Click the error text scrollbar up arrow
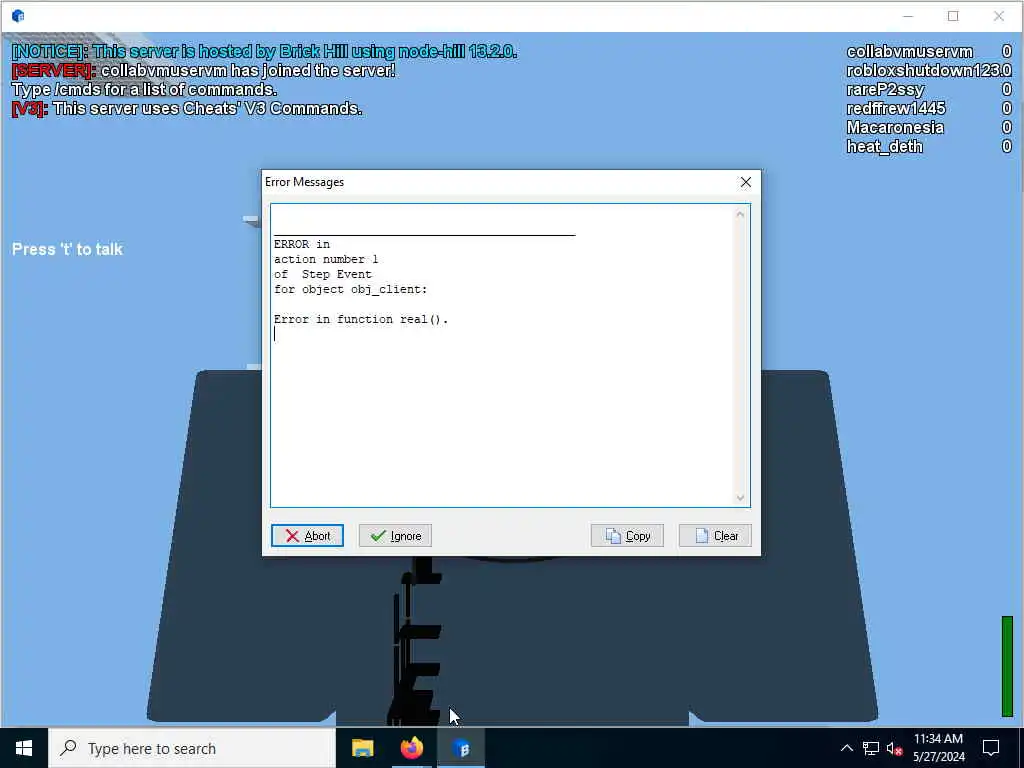 tap(740, 214)
